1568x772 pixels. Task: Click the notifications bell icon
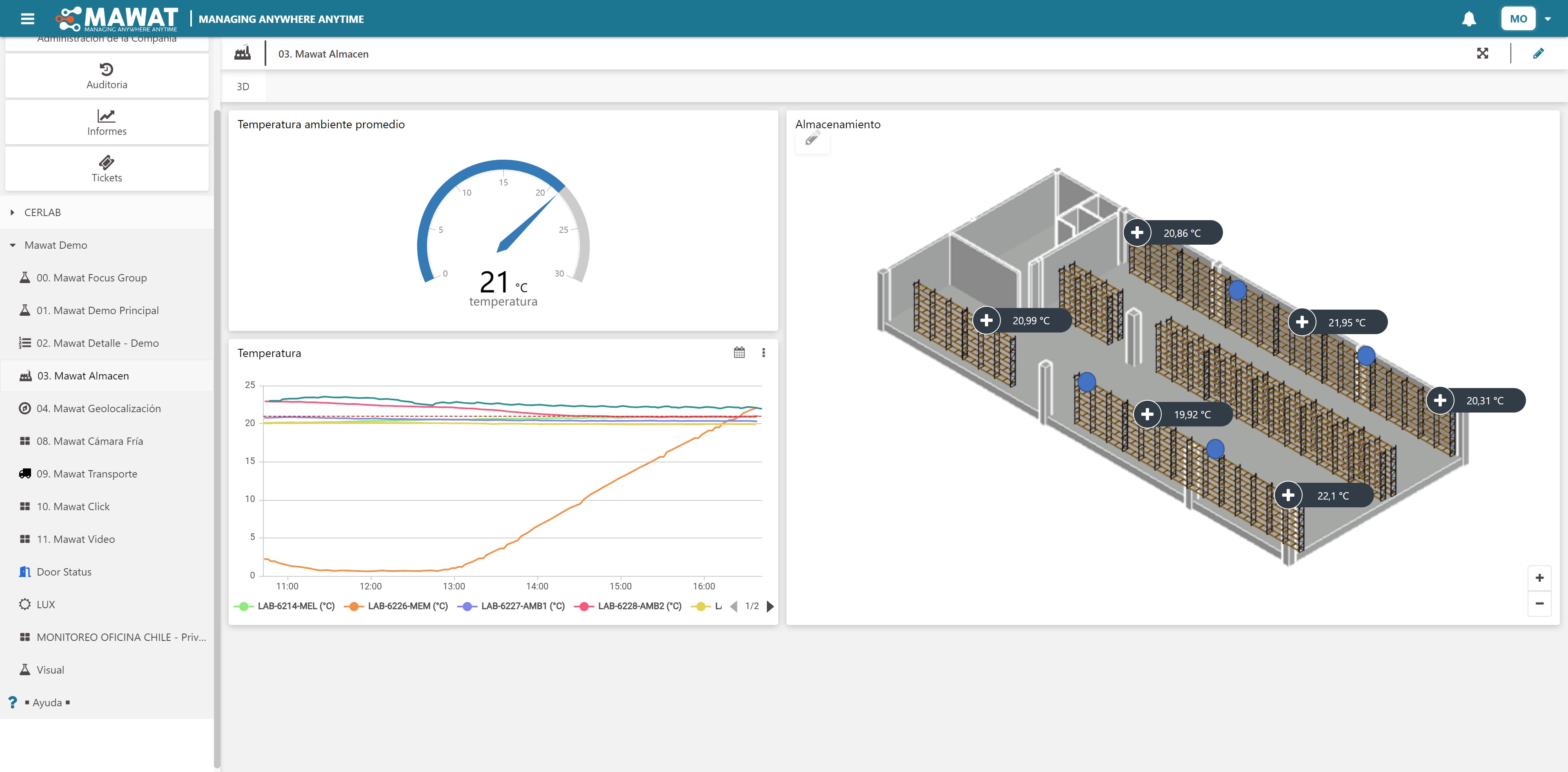1469,19
